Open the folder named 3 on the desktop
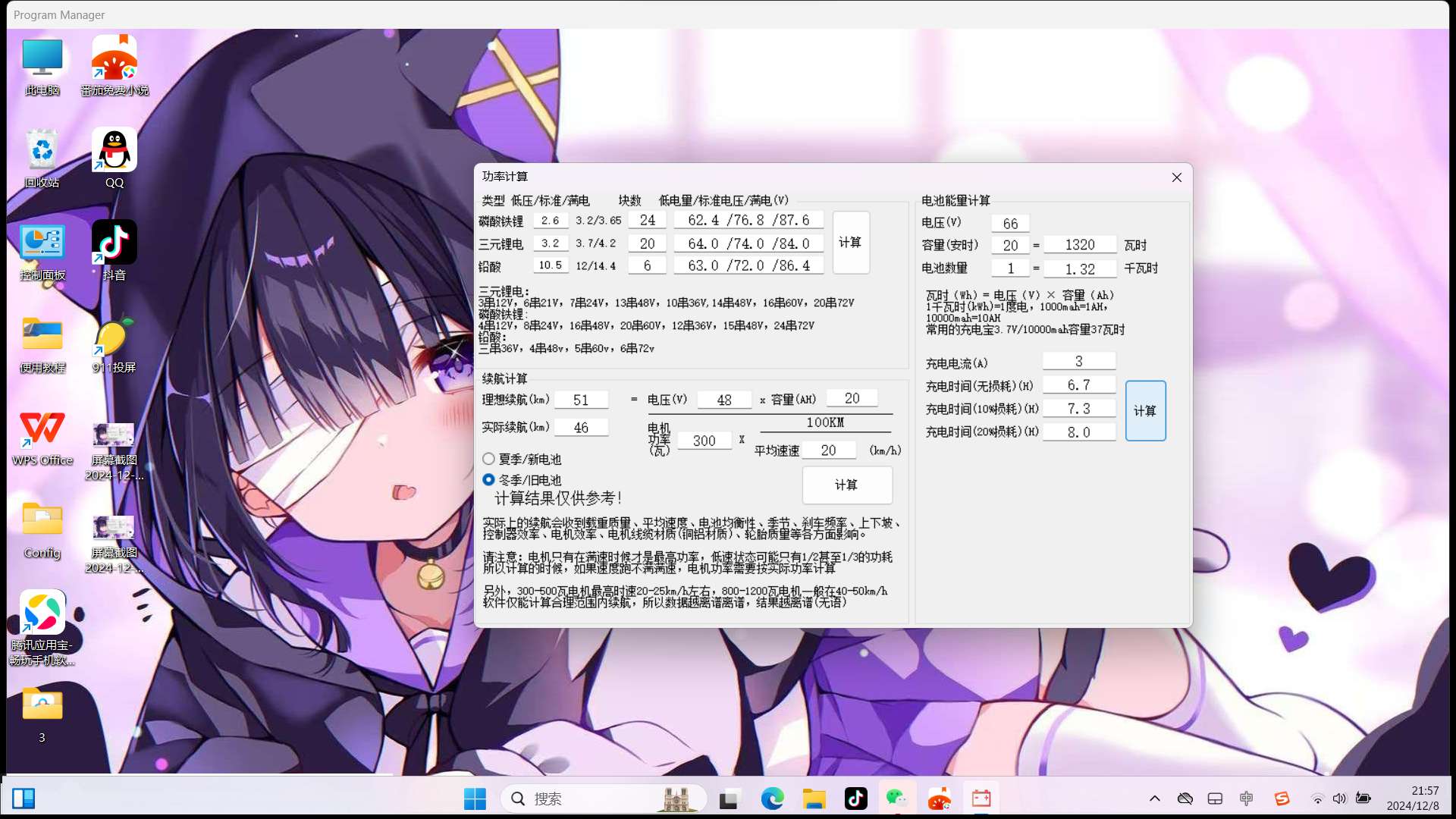 coord(42,714)
